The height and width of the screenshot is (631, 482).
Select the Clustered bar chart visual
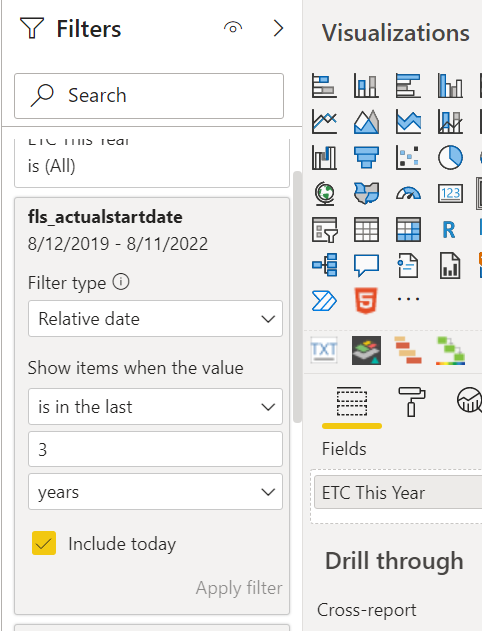click(x=408, y=86)
